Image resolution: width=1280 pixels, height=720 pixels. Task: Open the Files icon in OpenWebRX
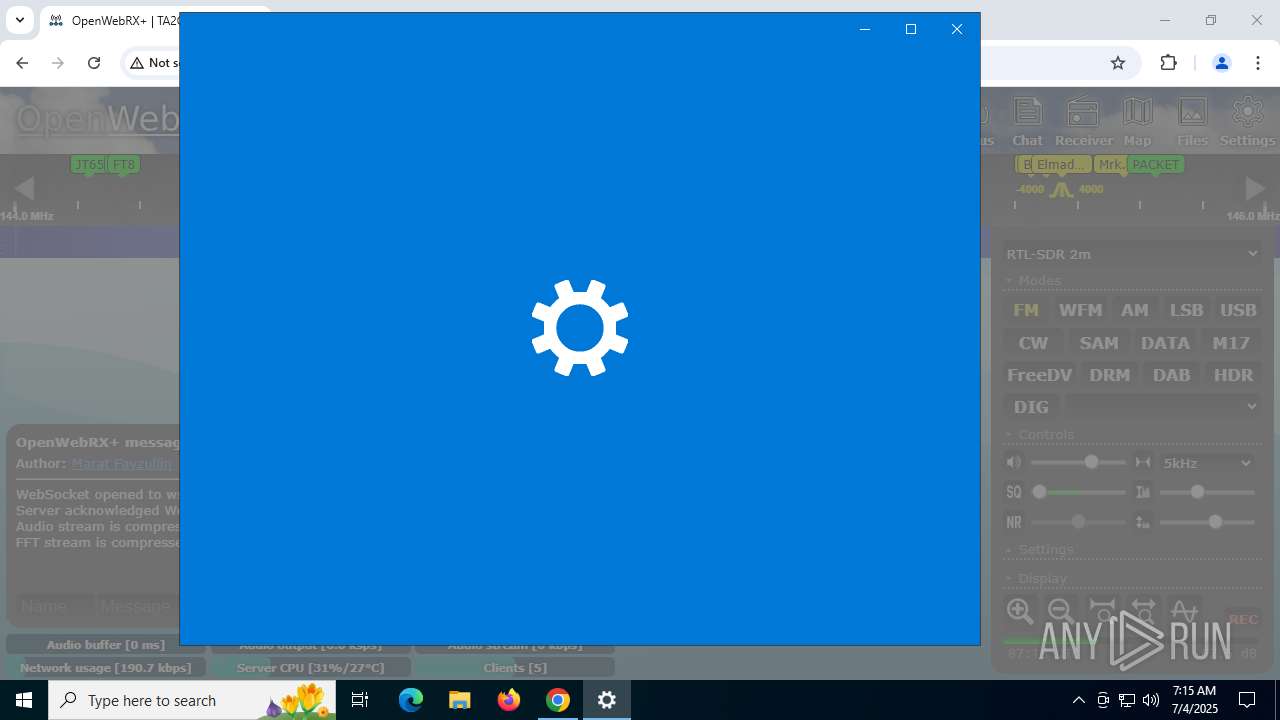[x=1192, y=122]
